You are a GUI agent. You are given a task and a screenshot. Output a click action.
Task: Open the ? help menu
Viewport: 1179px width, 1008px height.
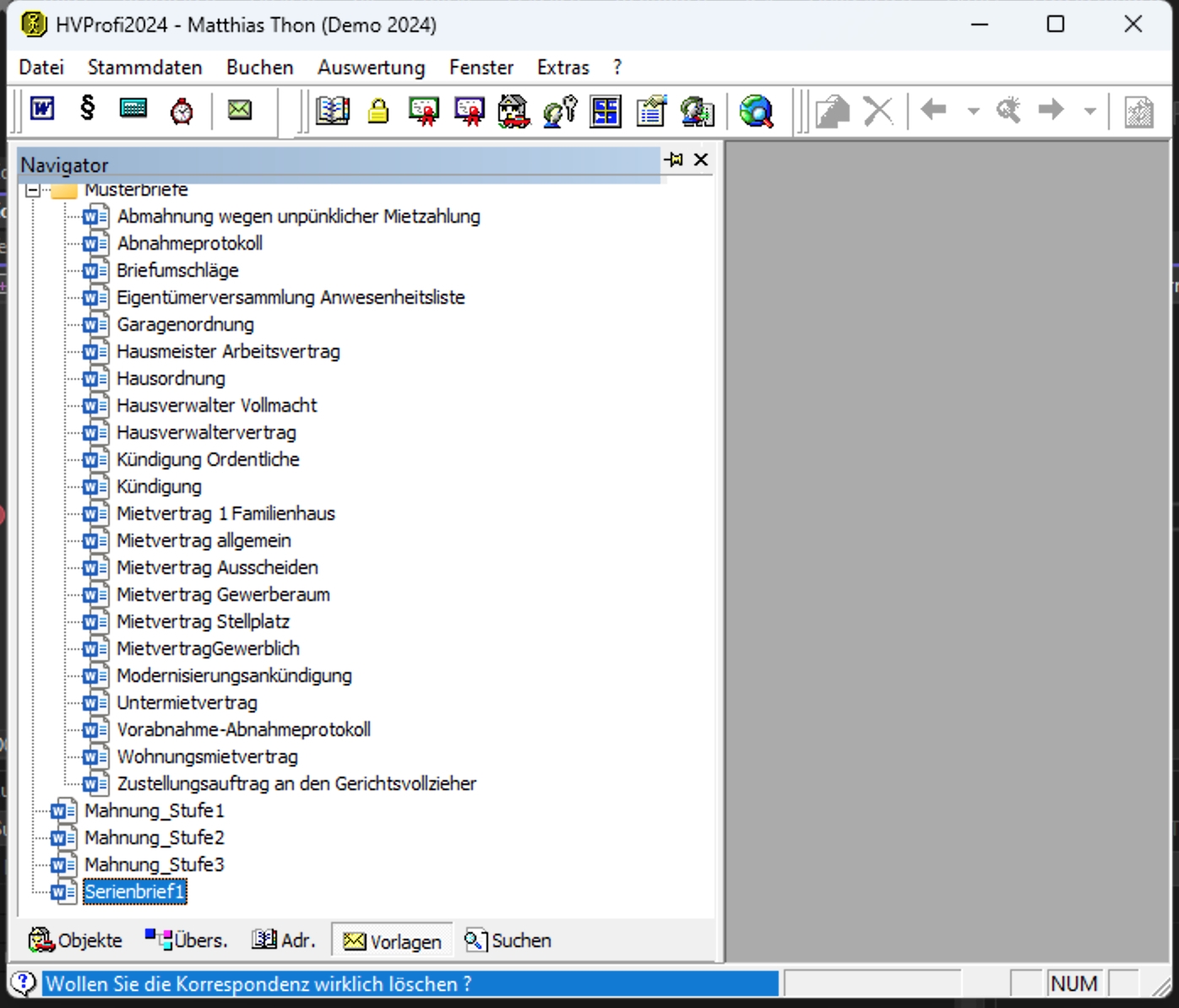click(617, 68)
